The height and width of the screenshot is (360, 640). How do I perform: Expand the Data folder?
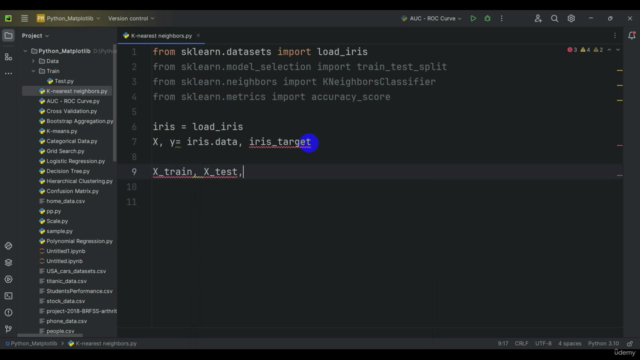click(x=33, y=61)
